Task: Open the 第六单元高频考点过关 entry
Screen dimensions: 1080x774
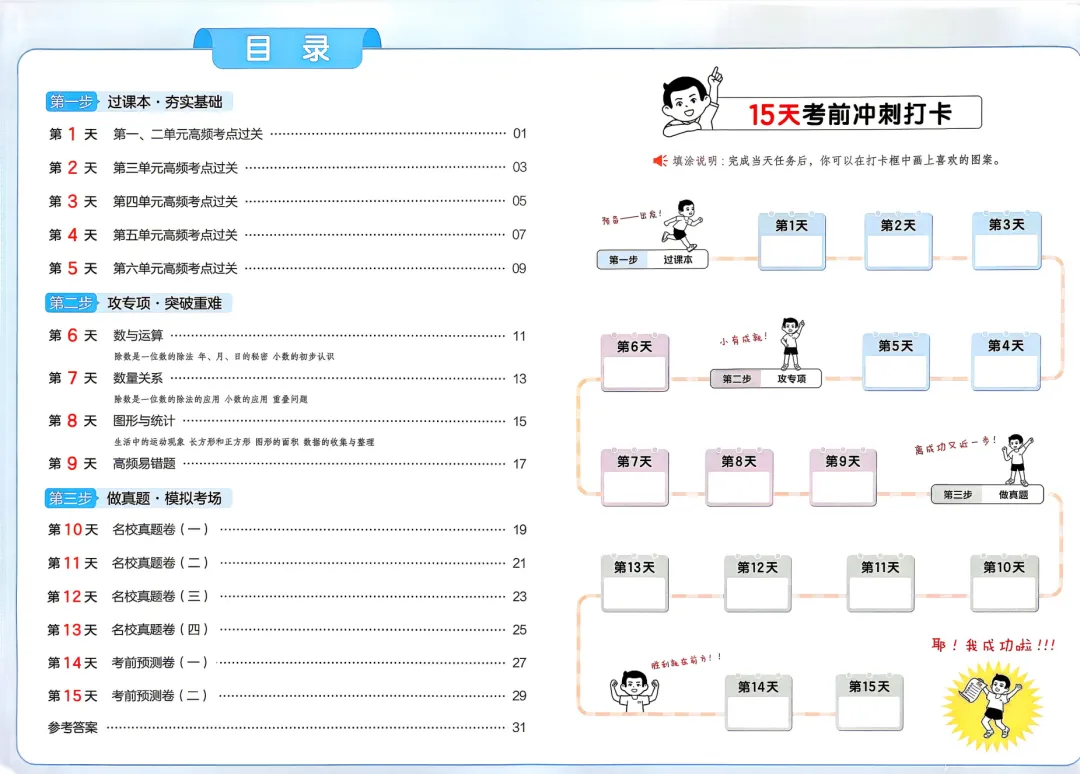Action: [287, 269]
